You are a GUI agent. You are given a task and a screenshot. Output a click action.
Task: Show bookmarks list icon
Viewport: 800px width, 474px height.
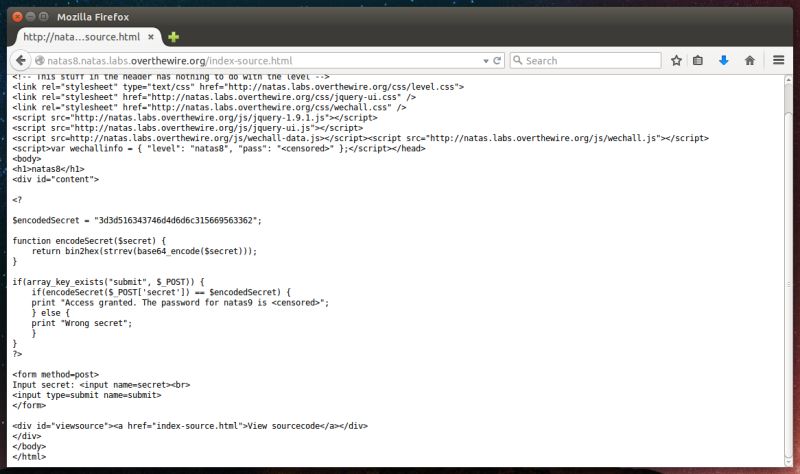(698, 60)
